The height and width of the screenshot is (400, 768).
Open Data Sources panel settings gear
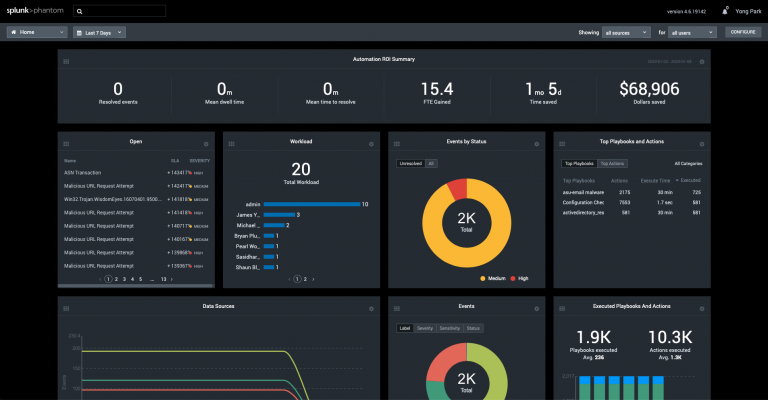click(371, 308)
